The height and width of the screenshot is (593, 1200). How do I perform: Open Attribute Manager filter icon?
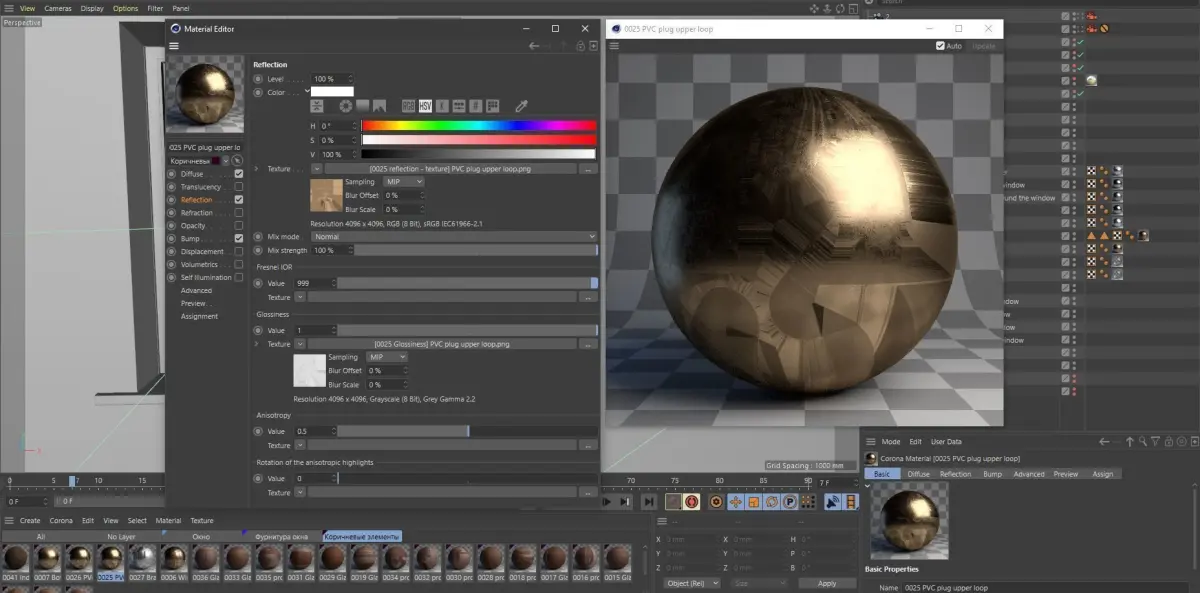click(x=1155, y=441)
